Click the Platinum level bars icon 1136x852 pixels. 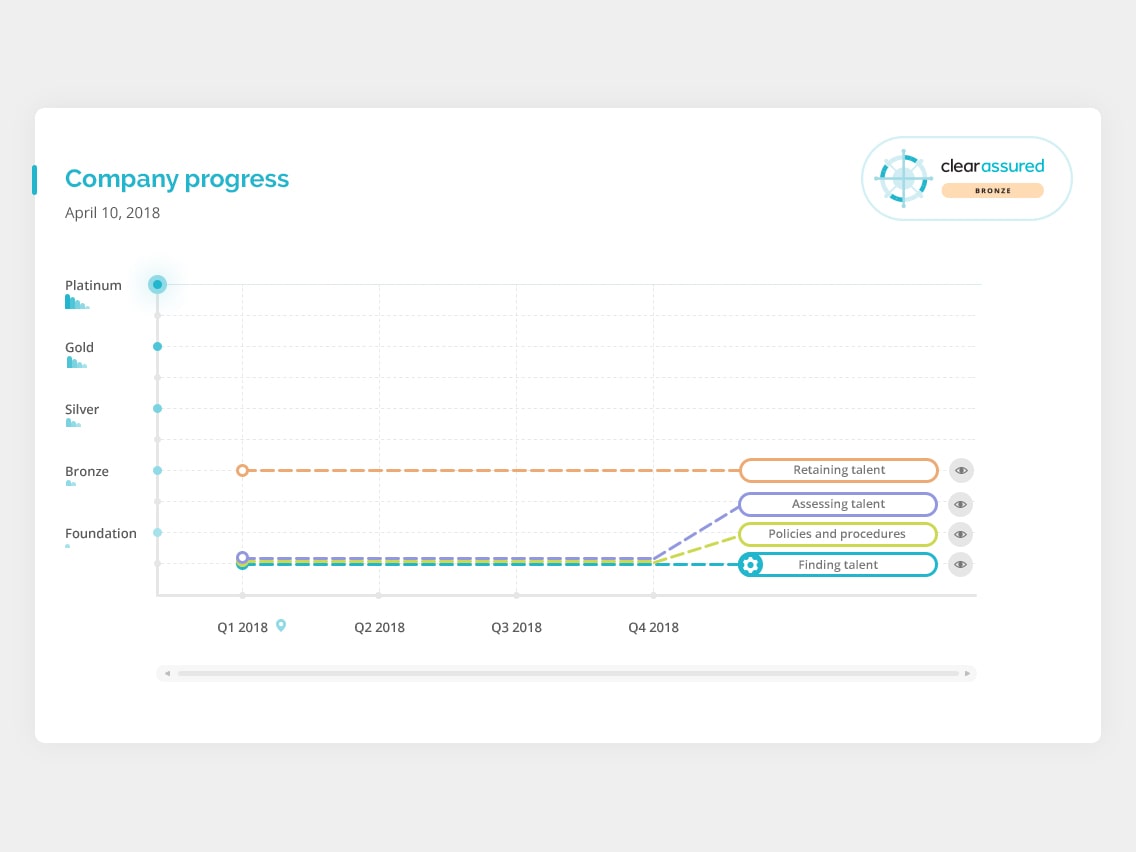(76, 302)
